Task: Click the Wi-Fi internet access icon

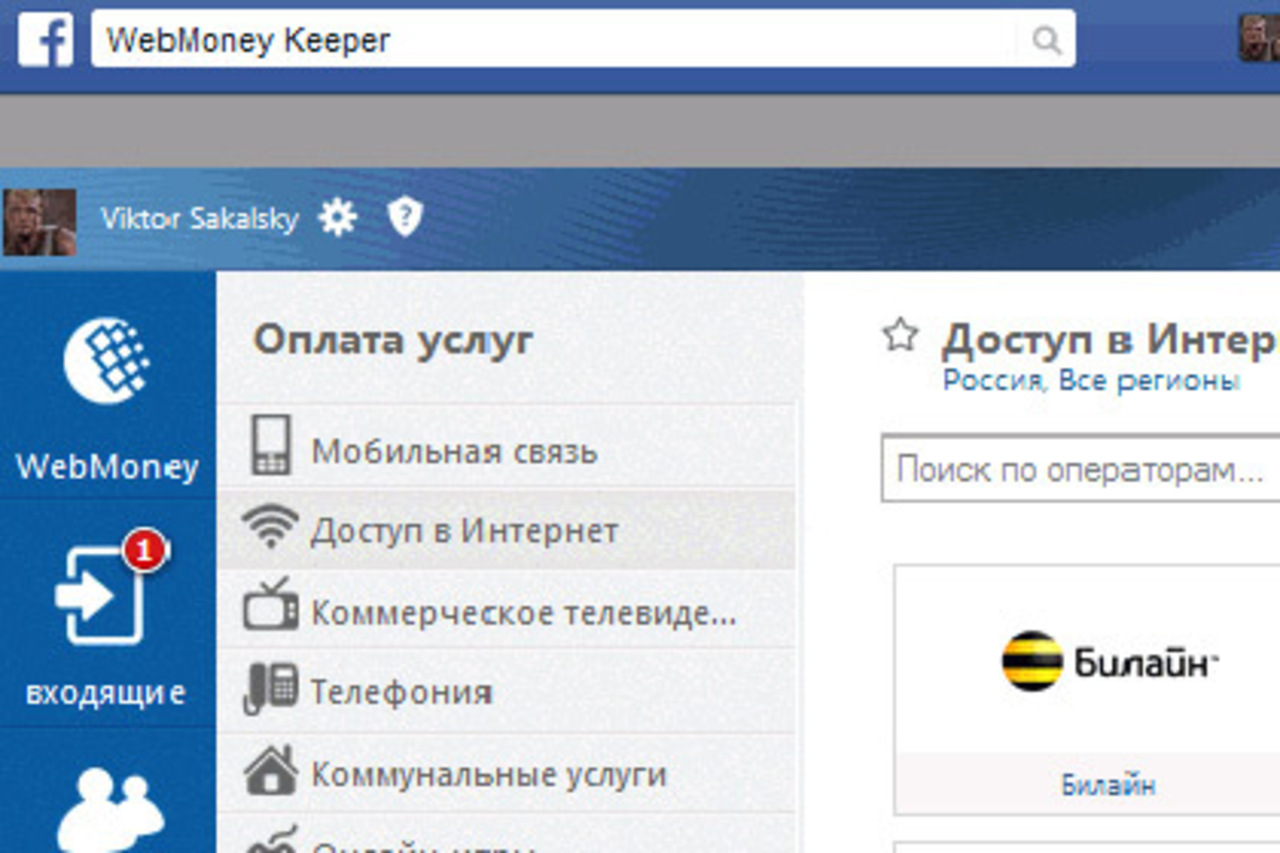Action: [x=270, y=526]
